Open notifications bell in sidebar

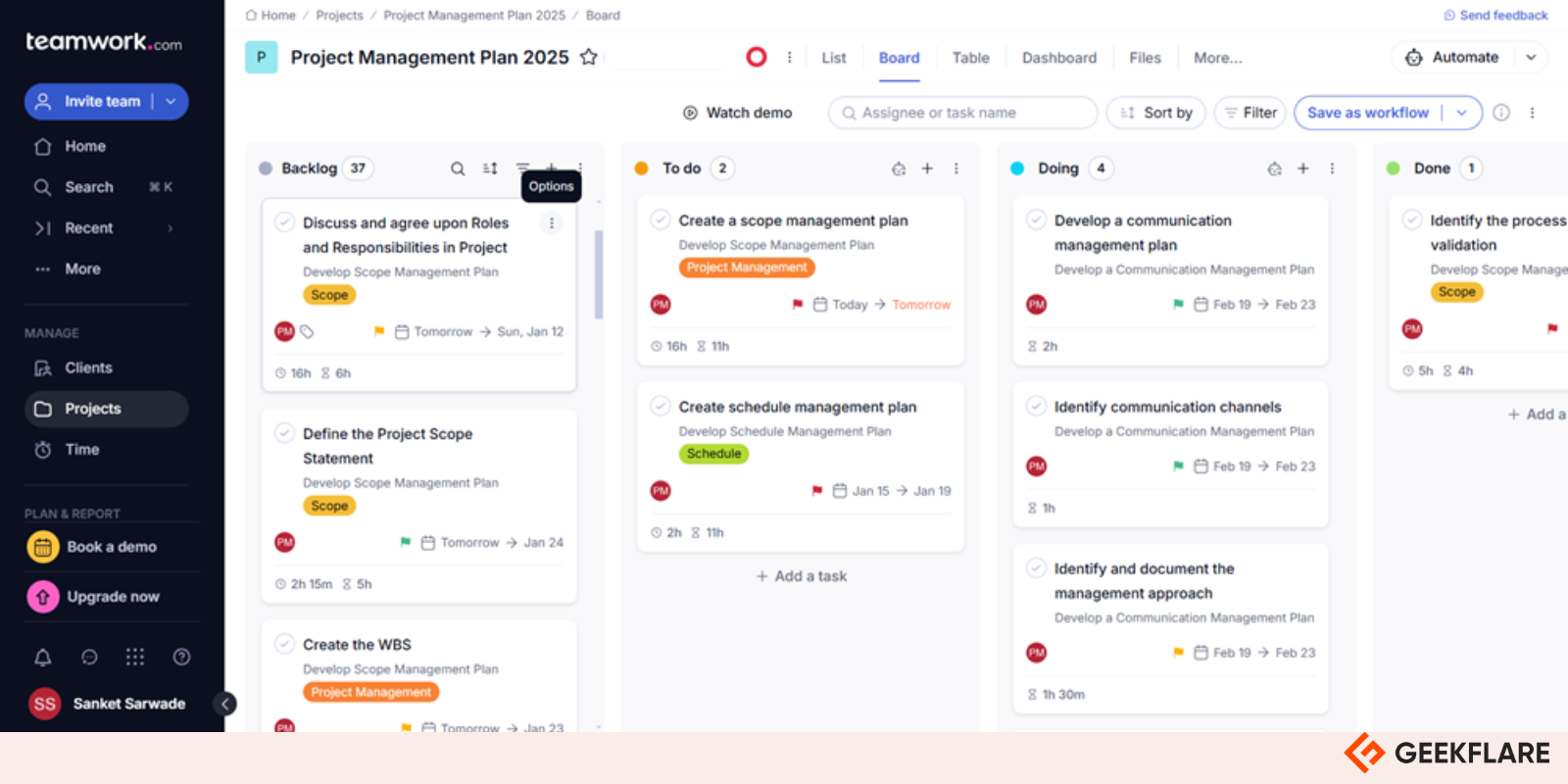43,658
